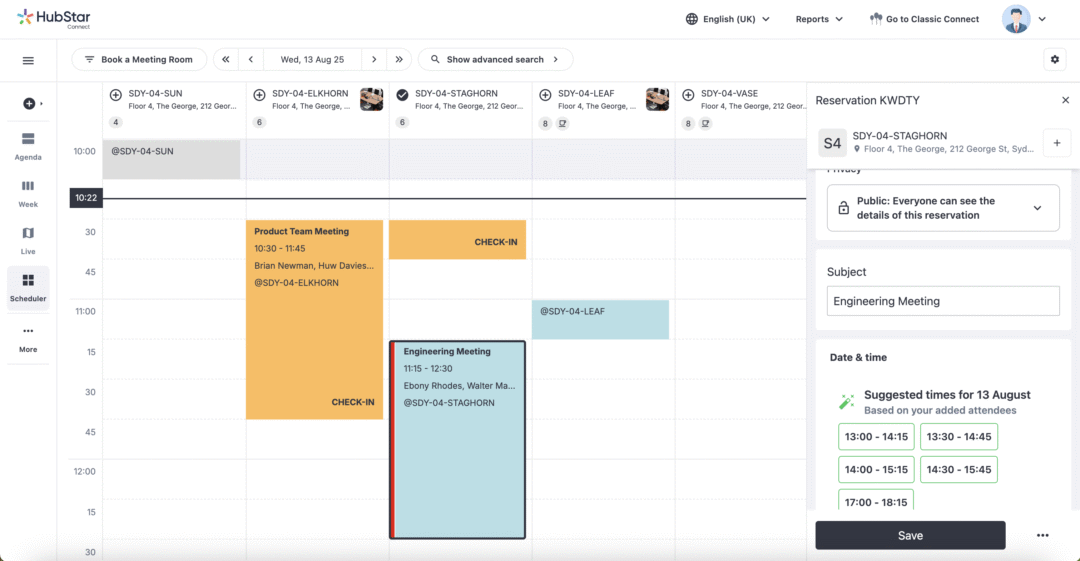Click the Subject field with Engineering Meeting
The image size is (1080, 561).
[x=943, y=301]
